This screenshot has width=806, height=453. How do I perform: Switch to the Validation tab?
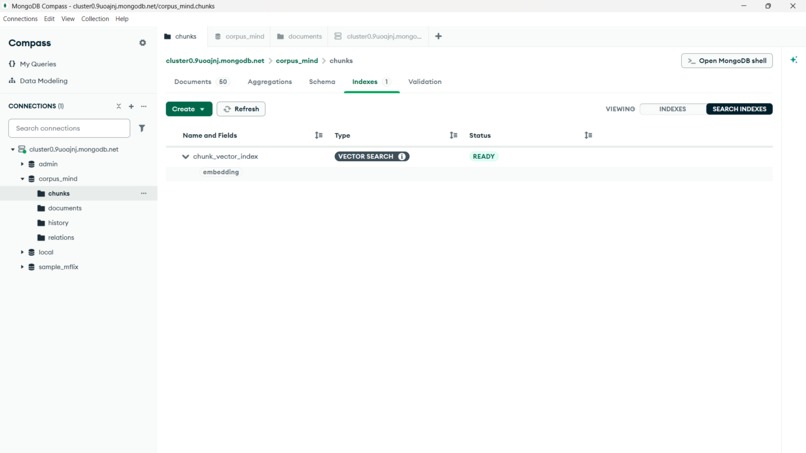[x=425, y=82]
